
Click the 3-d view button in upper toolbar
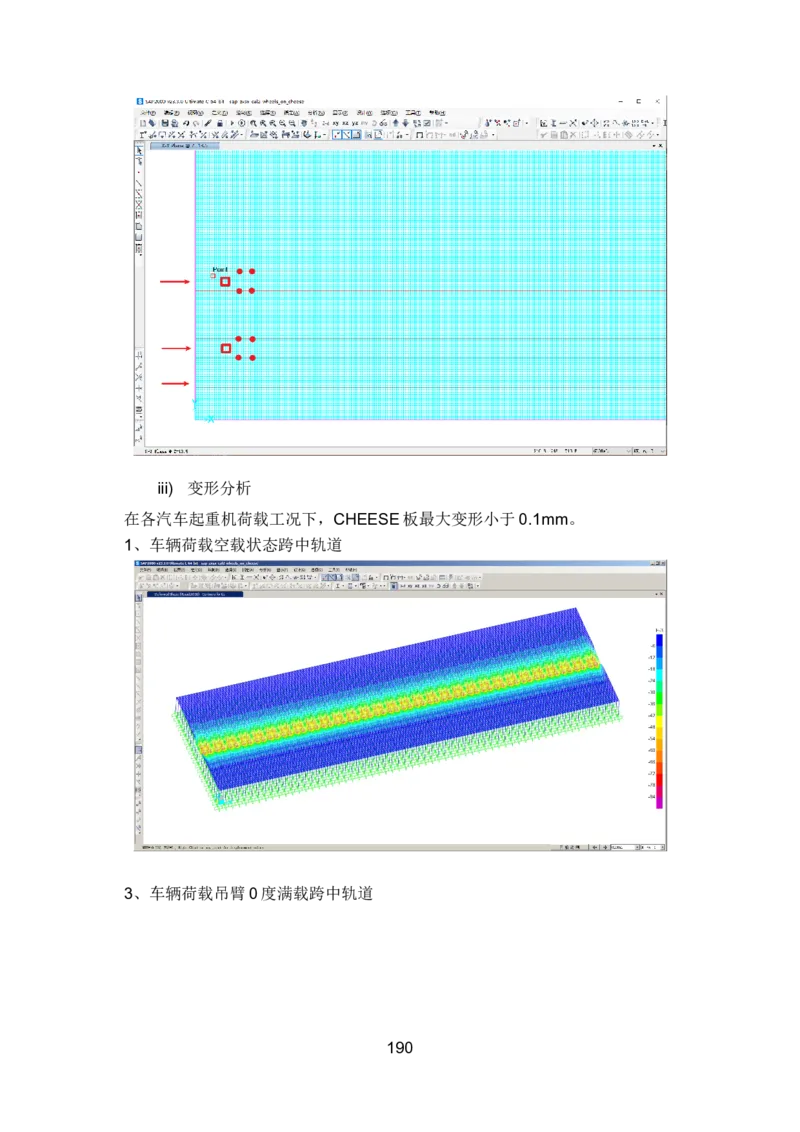(324, 123)
